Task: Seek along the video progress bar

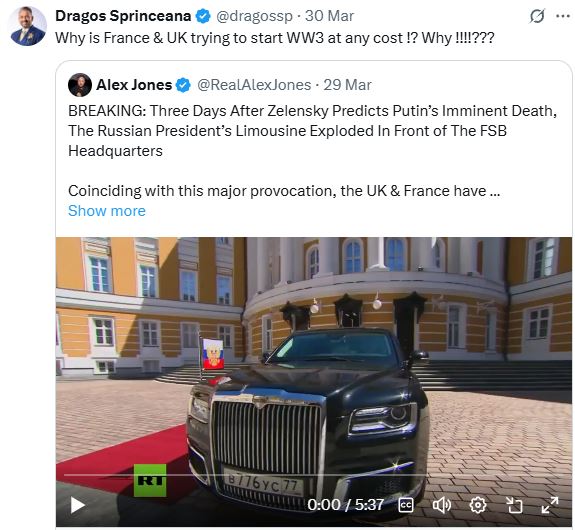Action: pos(313,475)
